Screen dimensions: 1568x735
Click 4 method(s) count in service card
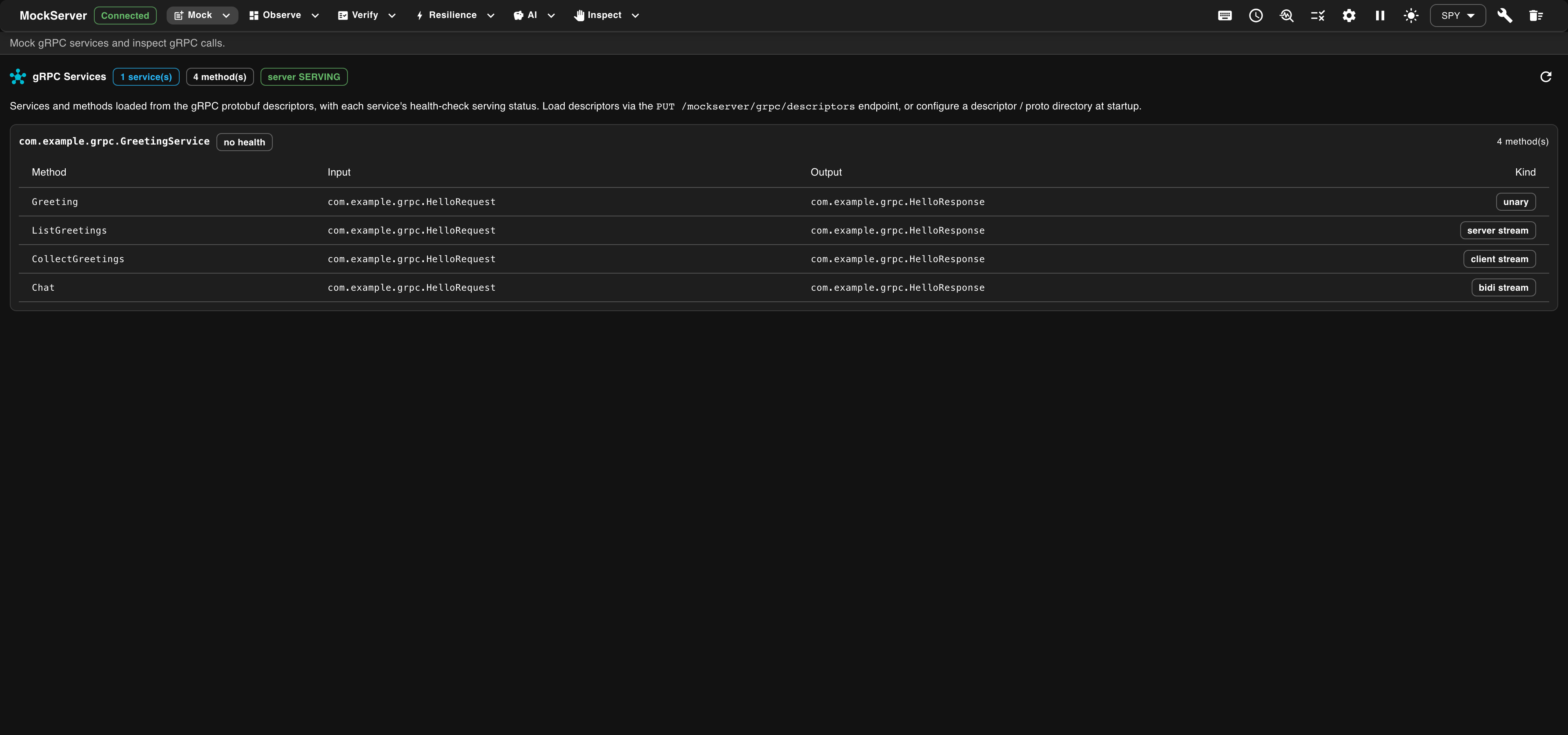1522,142
